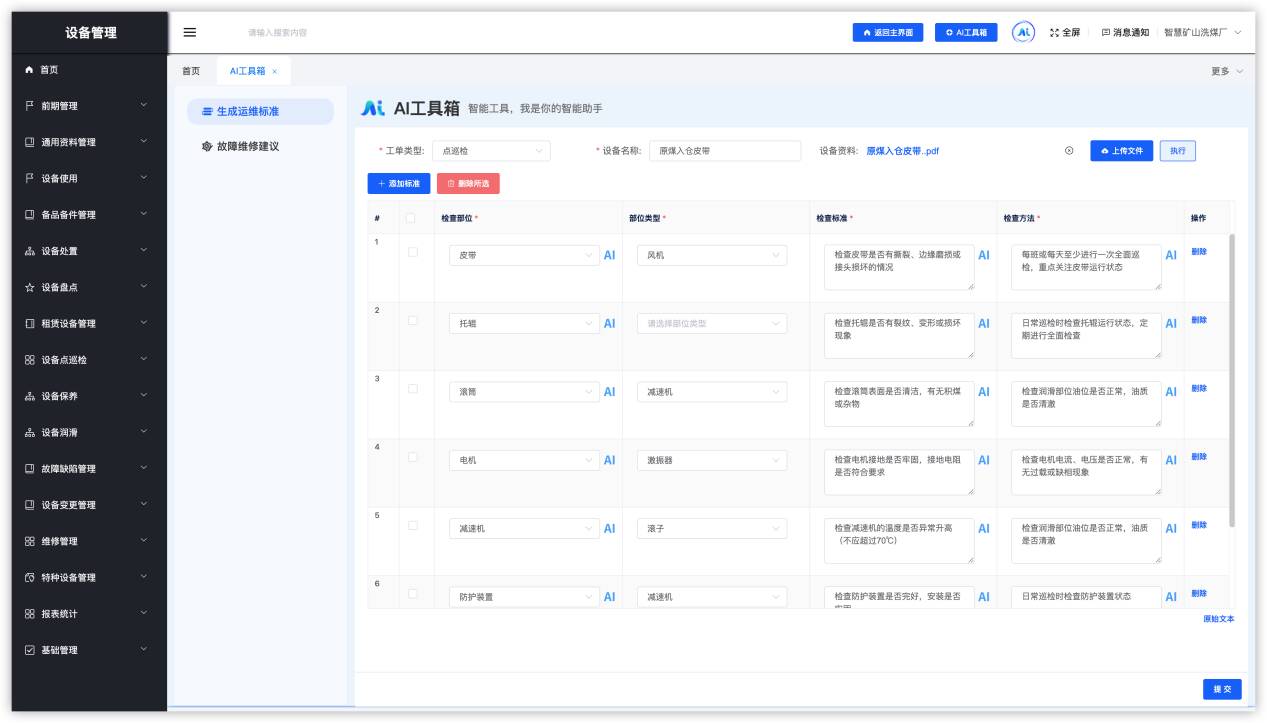Open the 更多 tabs dropdown

pos(1227,71)
